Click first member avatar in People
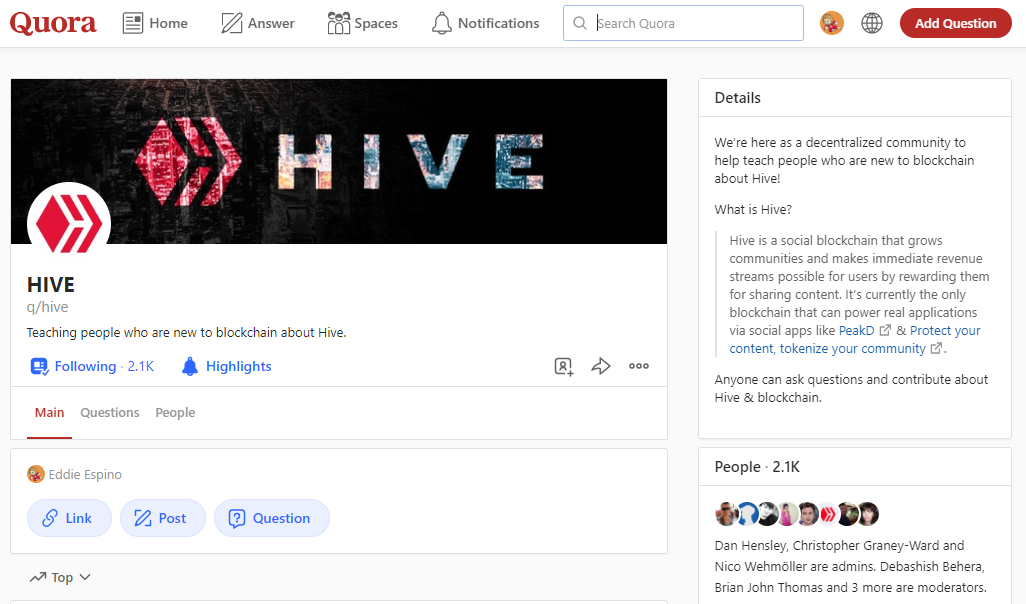 pyautogui.click(x=726, y=514)
